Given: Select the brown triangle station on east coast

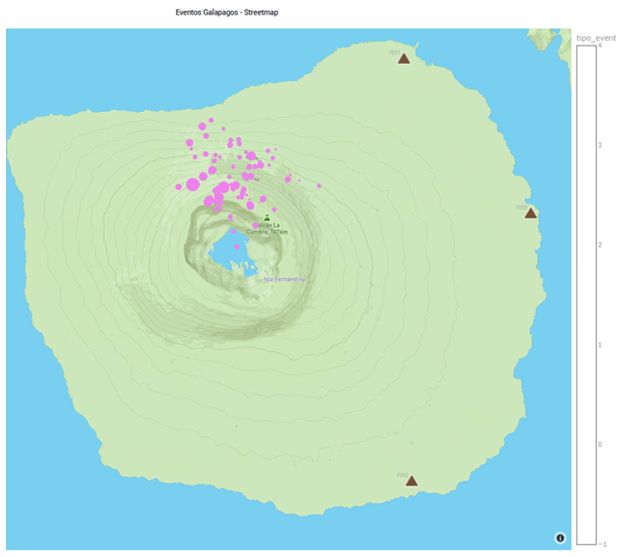Looking at the screenshot, I should (x=531, y=213).
